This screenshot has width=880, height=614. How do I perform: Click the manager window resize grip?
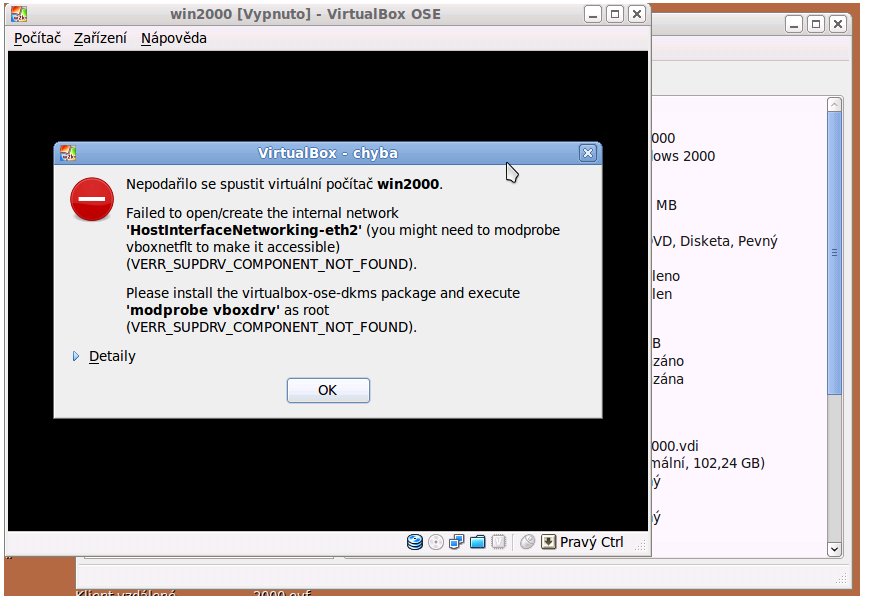841,579
